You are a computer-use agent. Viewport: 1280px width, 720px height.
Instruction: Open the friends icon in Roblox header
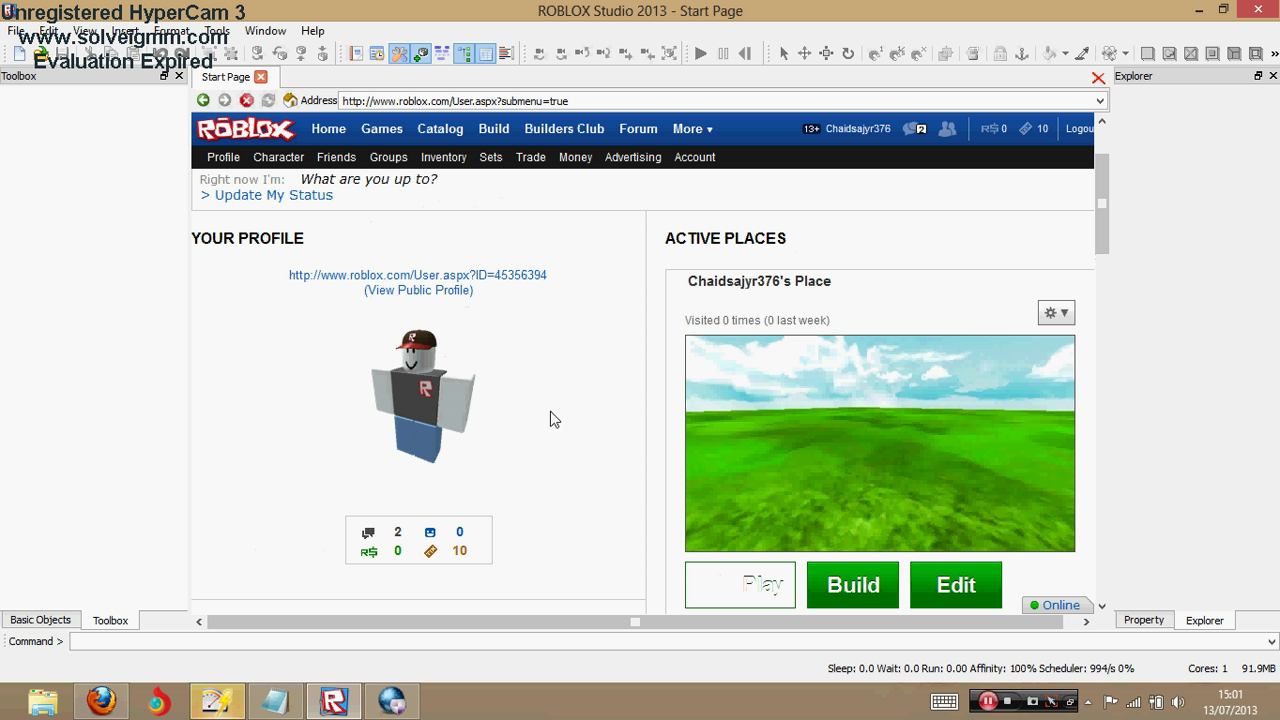pos(947,129)
